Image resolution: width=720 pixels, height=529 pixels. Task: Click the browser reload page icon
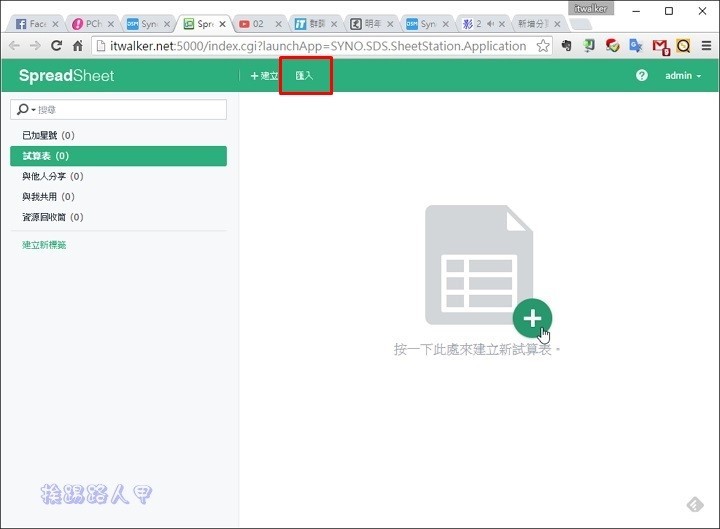(x=56, y=46)
